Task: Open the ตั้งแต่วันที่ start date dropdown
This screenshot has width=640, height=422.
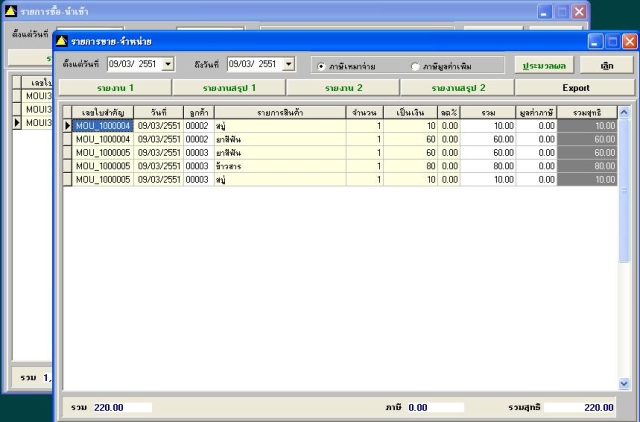Action: tap(167, 64)
